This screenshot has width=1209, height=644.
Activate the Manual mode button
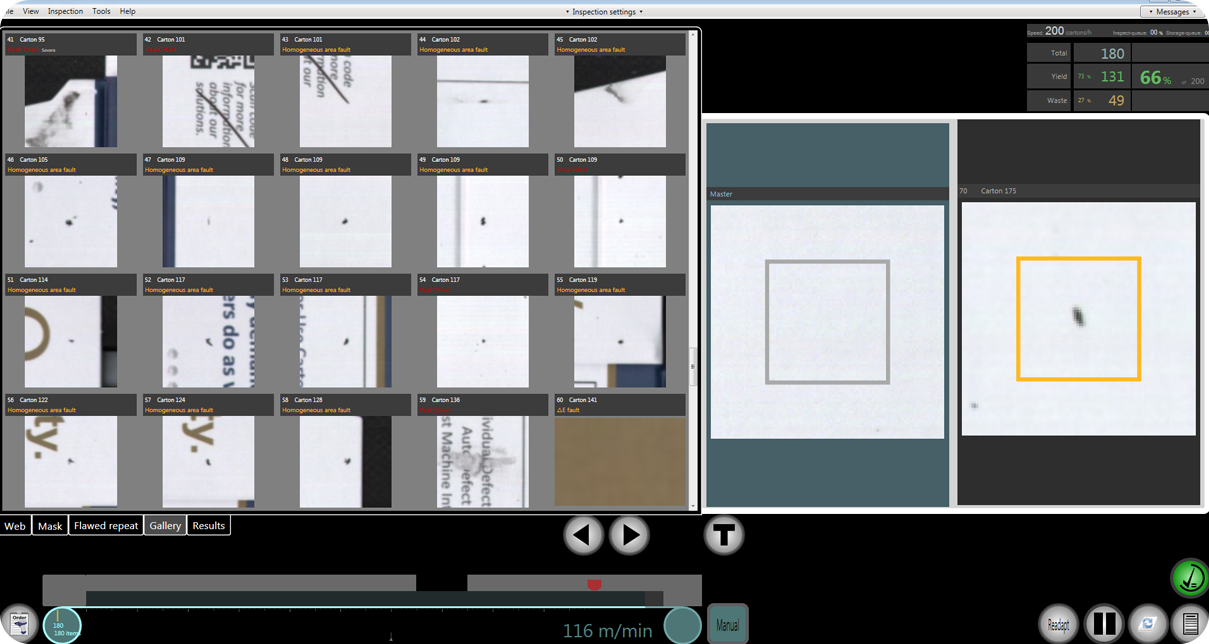pyautogui.click(x=727, y=622)
